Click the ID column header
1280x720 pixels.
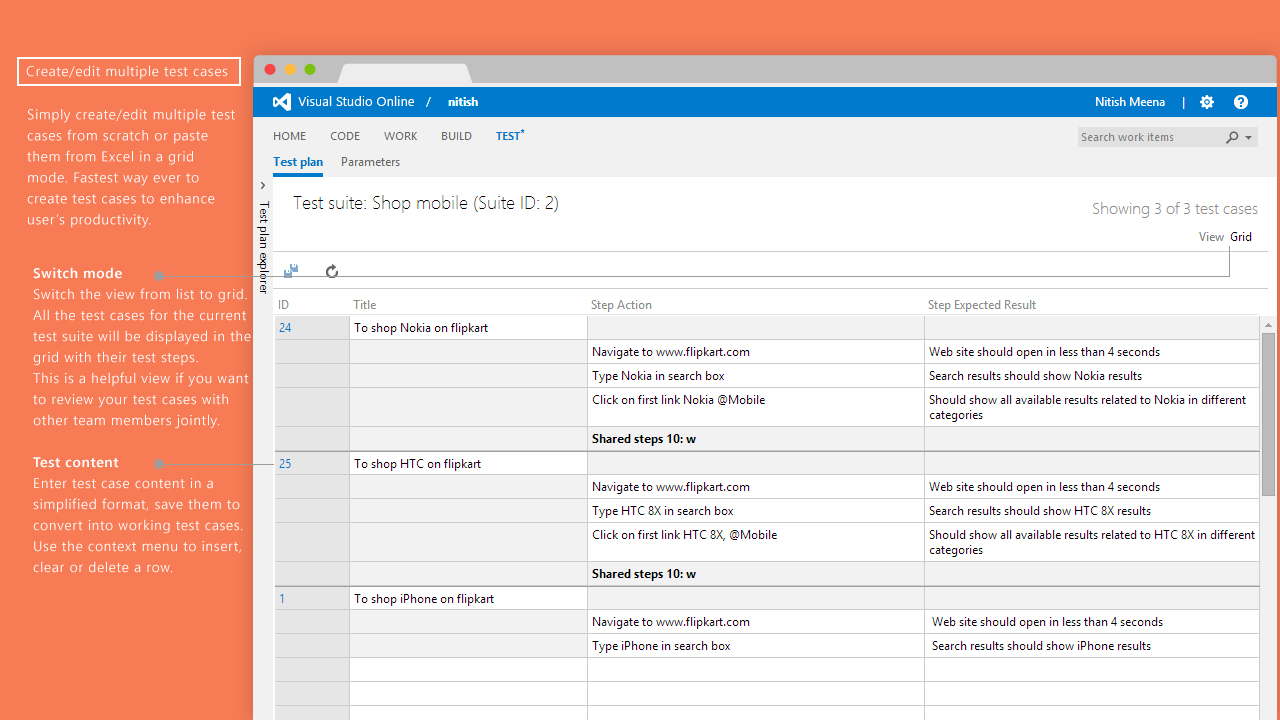pos(283,305)
